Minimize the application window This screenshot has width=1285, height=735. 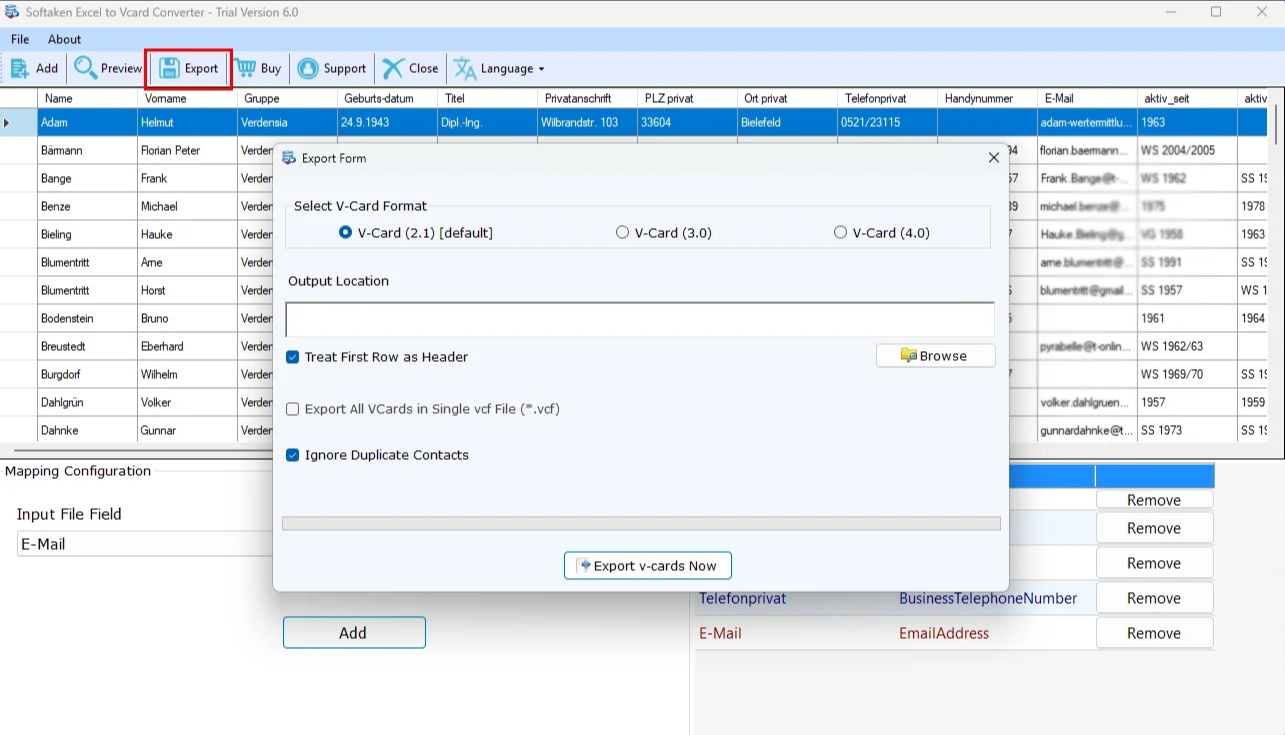tap(1172, 12)
